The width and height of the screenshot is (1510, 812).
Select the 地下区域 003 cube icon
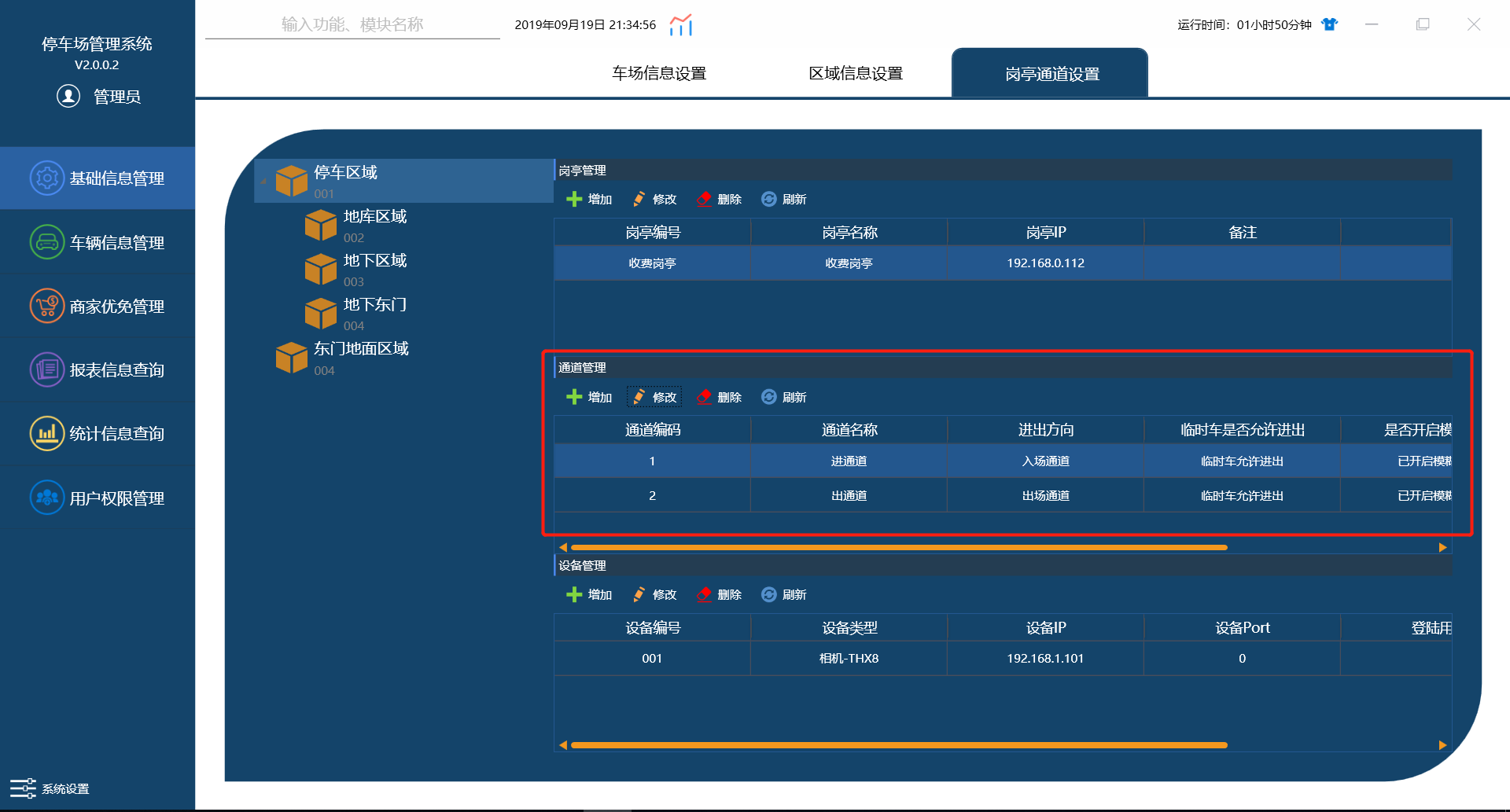[321, 270]
